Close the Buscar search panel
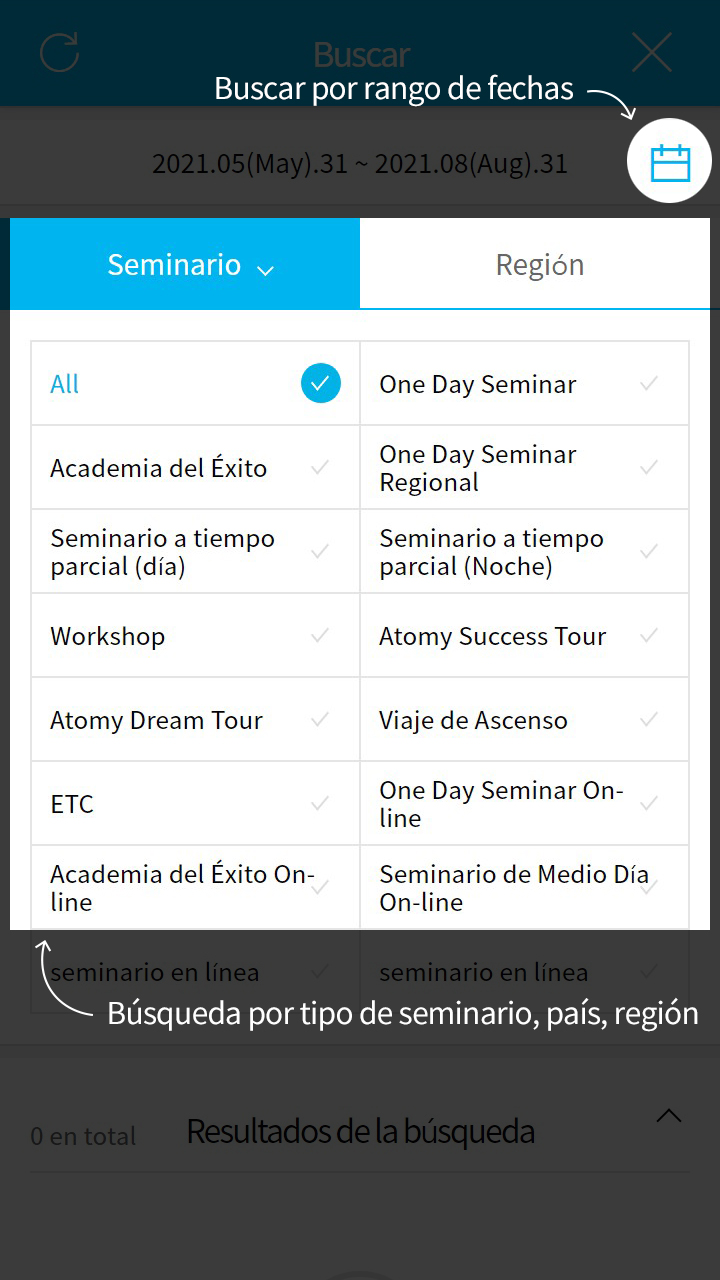 (x=651, y=53)
